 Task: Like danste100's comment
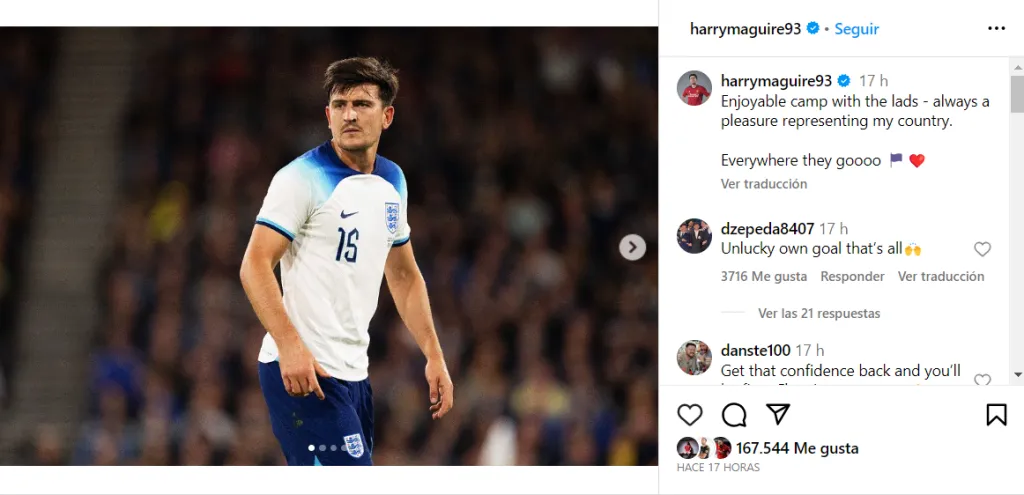point(982,379)
